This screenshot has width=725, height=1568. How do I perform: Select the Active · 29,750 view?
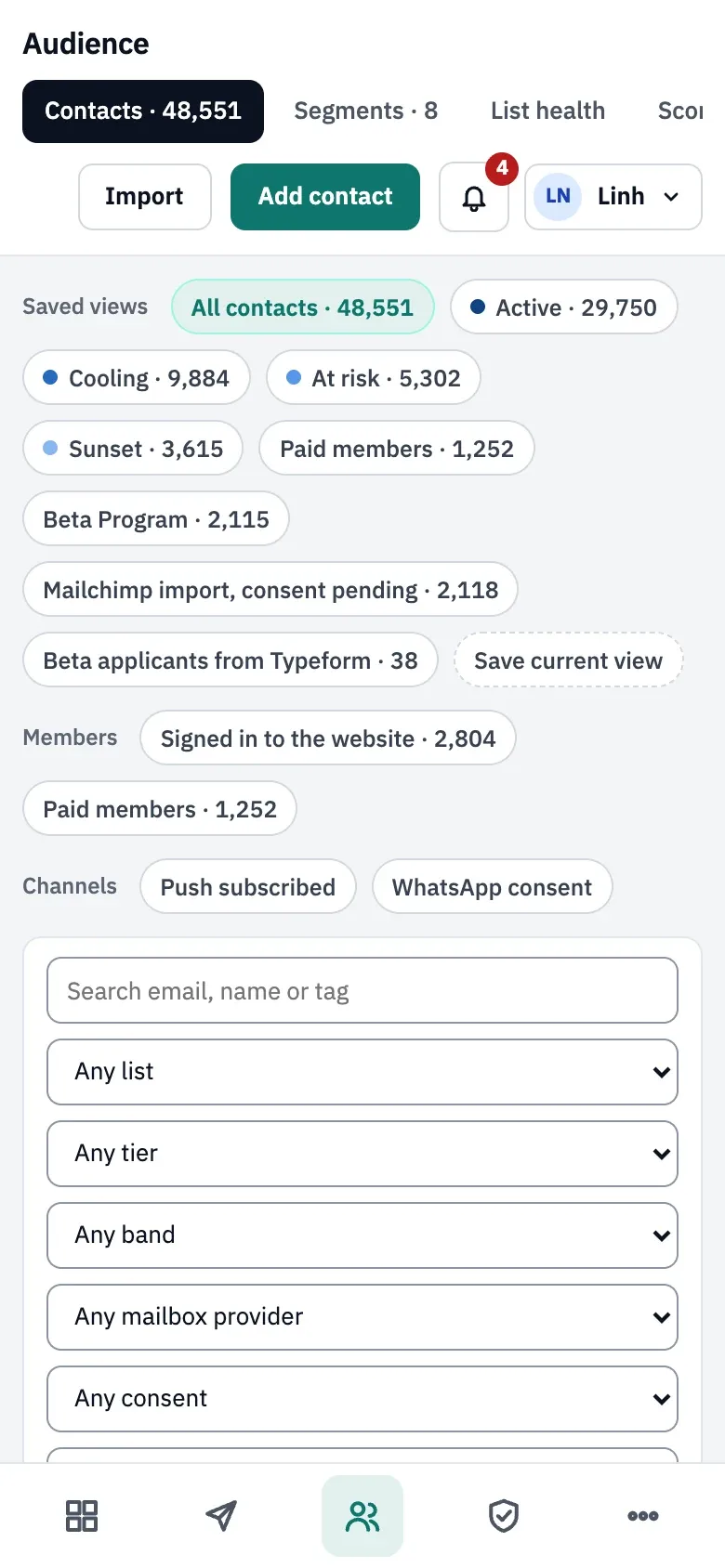563,307
